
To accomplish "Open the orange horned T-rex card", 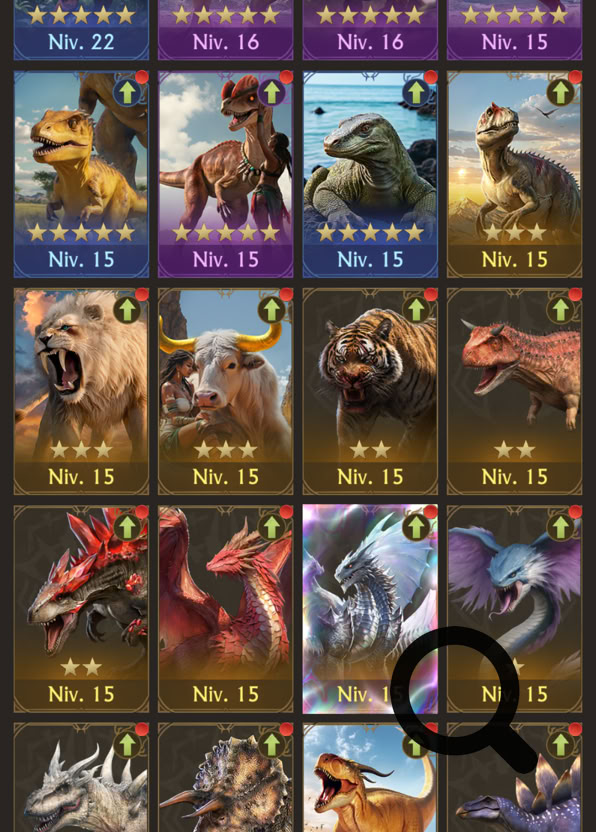I will 370,777.
